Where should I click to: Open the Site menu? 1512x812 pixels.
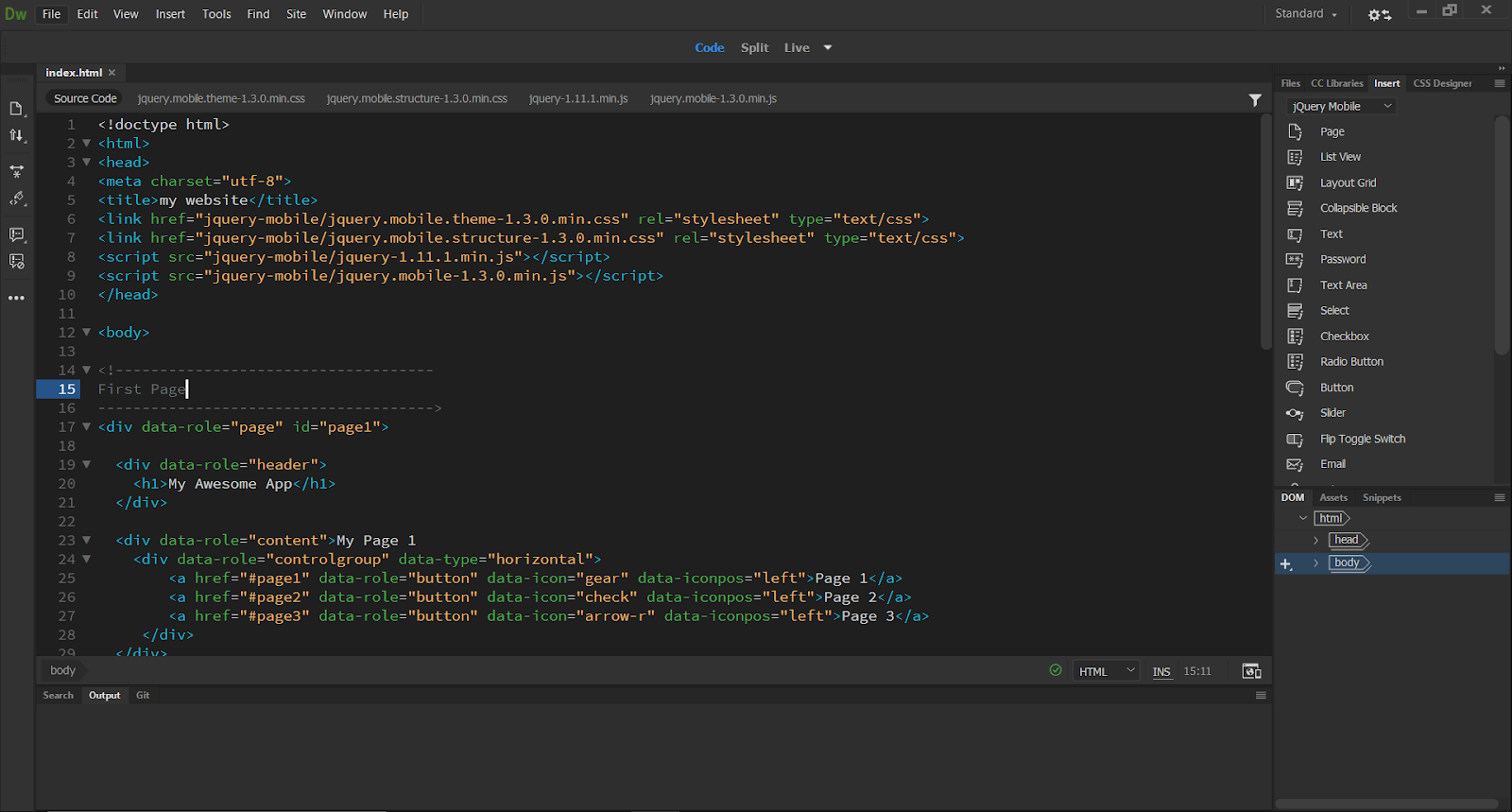(x=296, y=14)
